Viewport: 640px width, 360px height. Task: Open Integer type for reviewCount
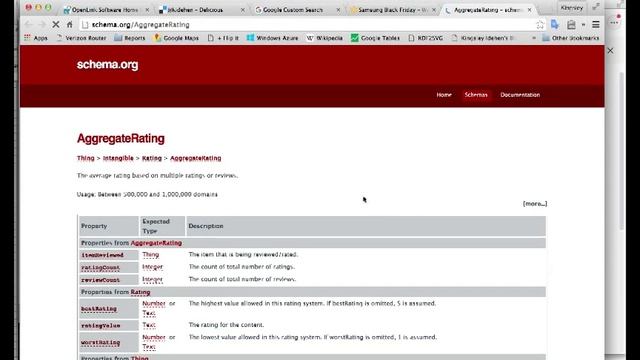point(152,279)
